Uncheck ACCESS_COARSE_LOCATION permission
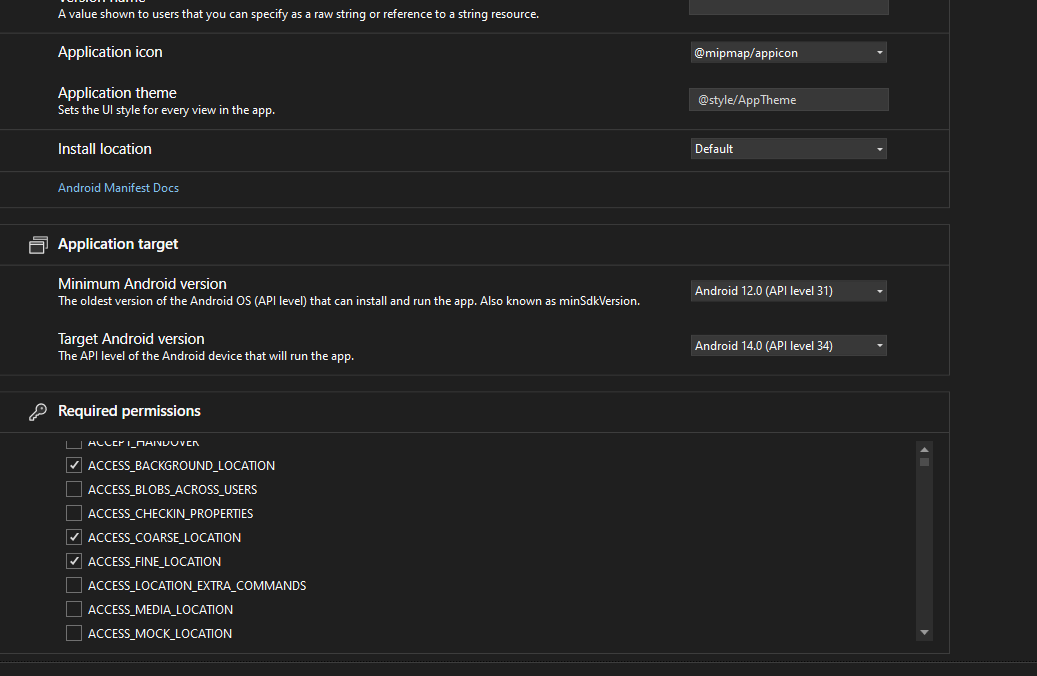 pos(74,537)
